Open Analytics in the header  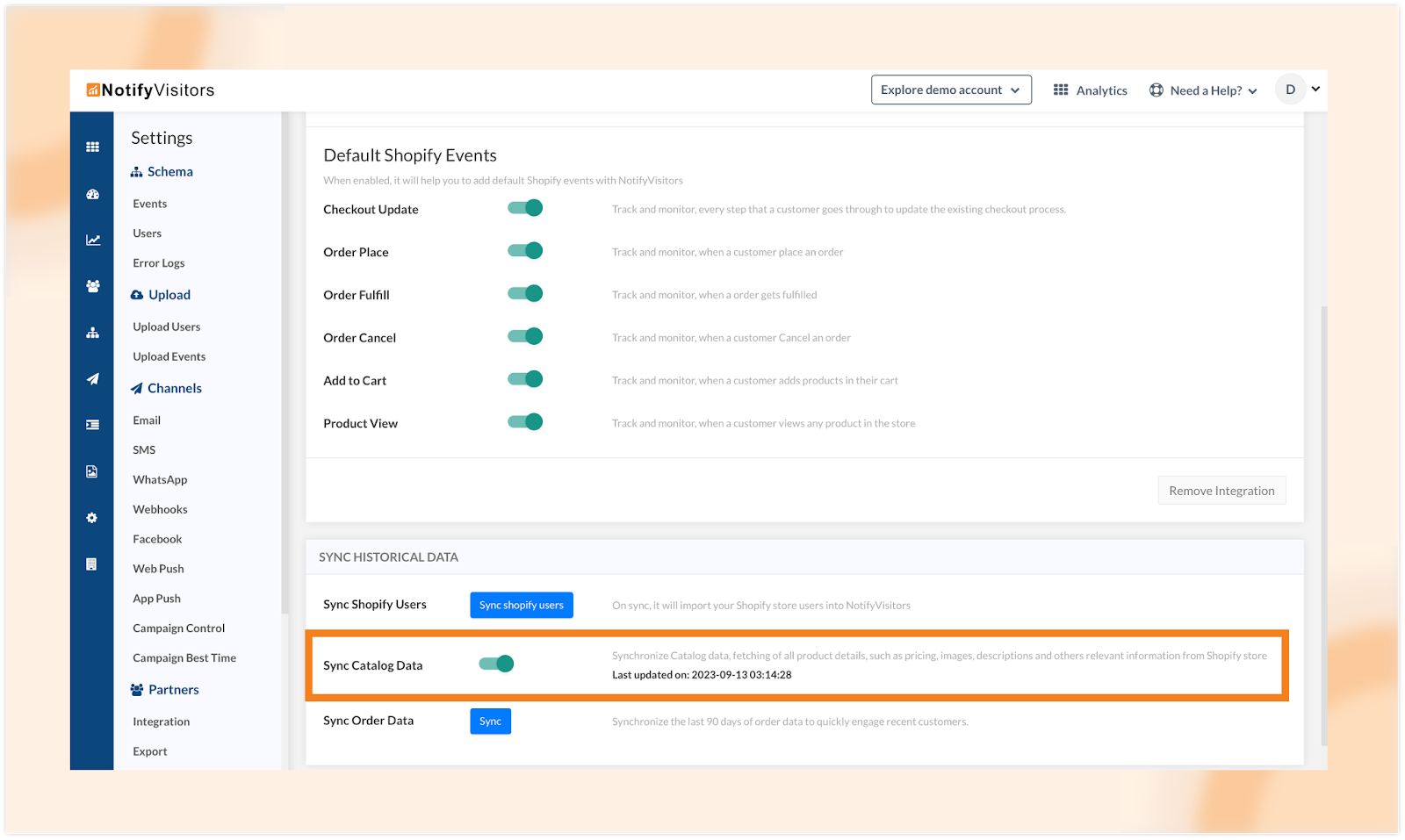(1101, 90)
